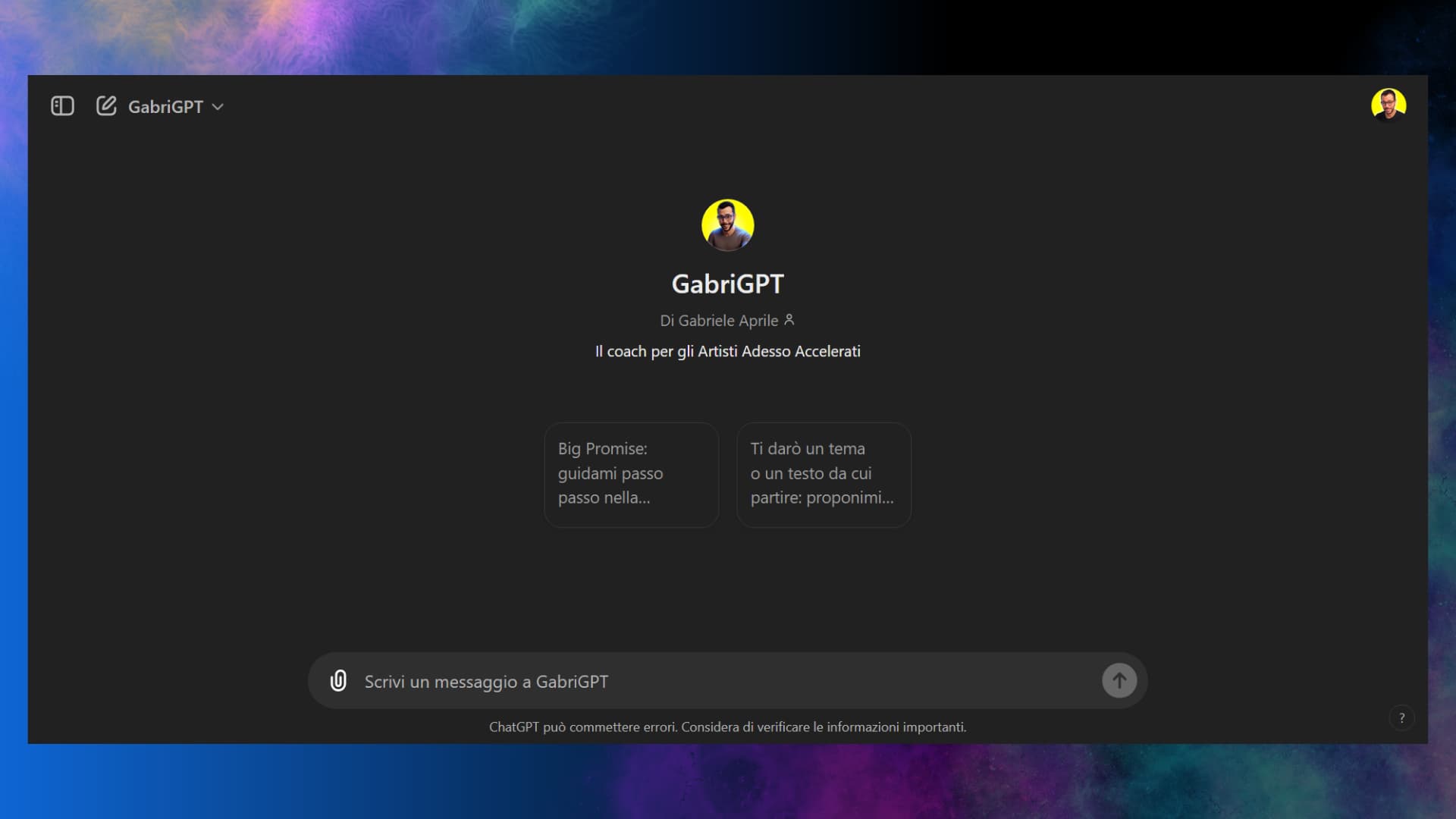1456x819 pixels.
Task: Click the Considera di verificare sentence
Action: coord(824,727)
